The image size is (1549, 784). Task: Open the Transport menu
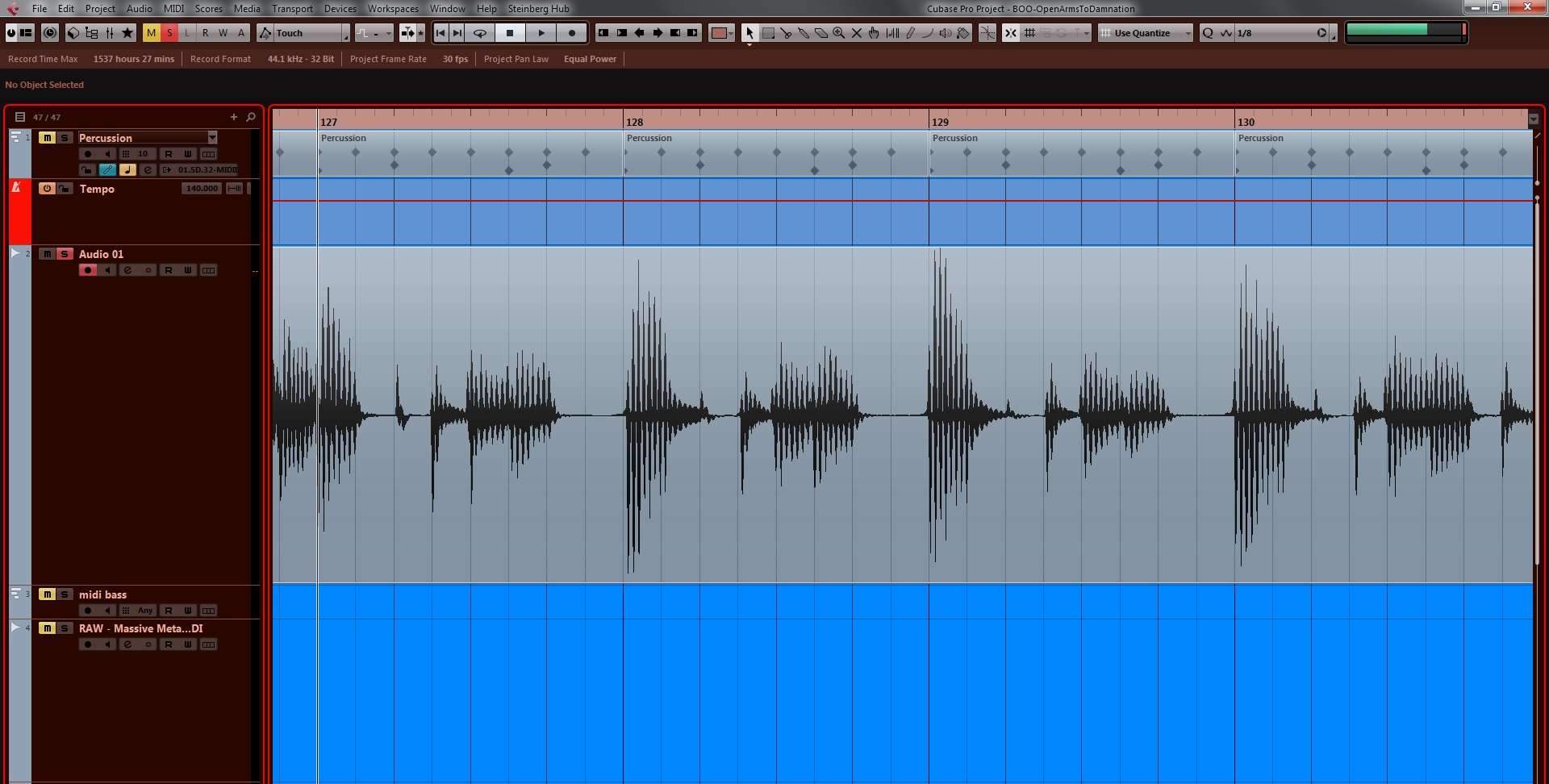[292, 9]
